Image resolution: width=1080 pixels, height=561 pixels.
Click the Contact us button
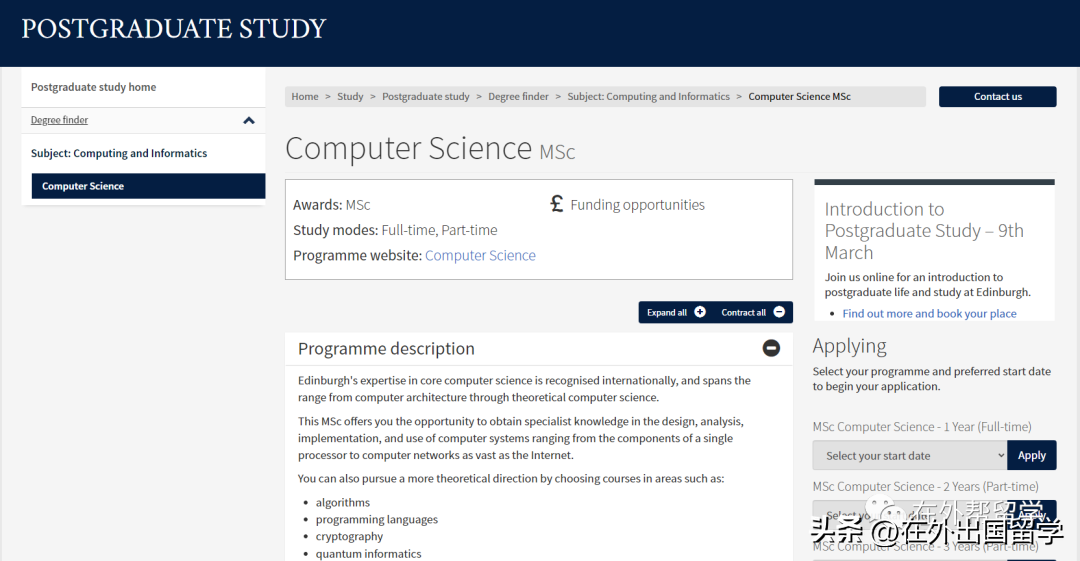coord(997,96)
